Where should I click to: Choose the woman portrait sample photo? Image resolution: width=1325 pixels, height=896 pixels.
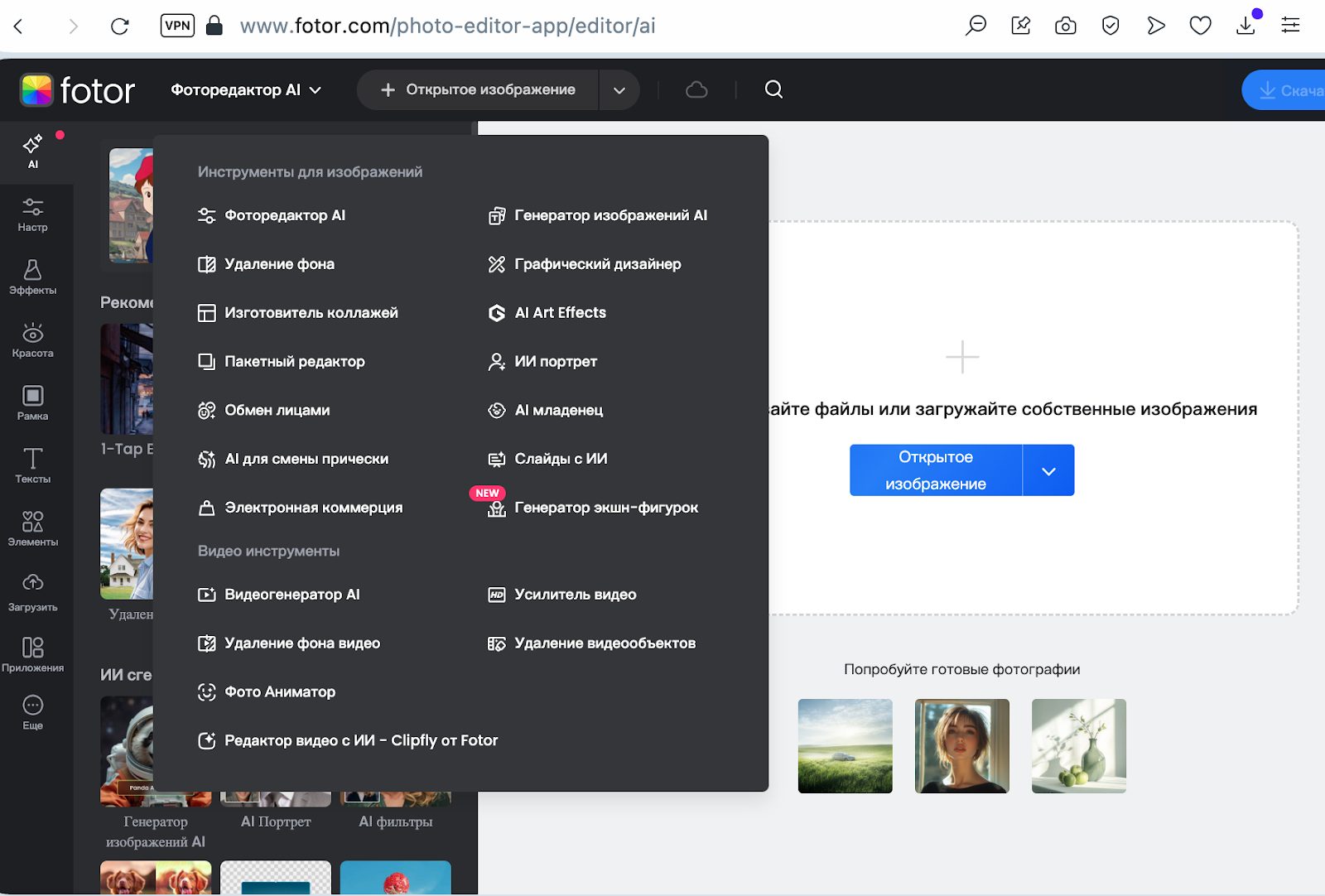(962, 746)
